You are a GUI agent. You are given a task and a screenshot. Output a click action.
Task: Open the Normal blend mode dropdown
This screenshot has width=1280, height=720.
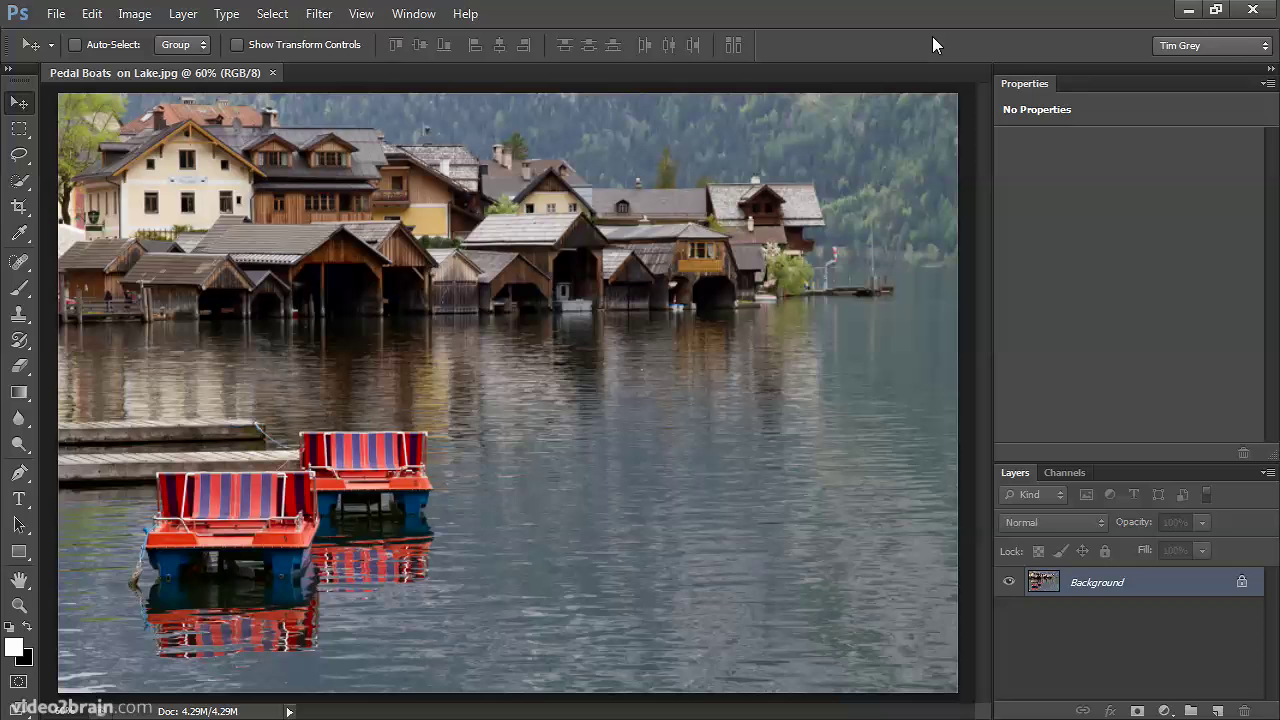point(1053,522)
